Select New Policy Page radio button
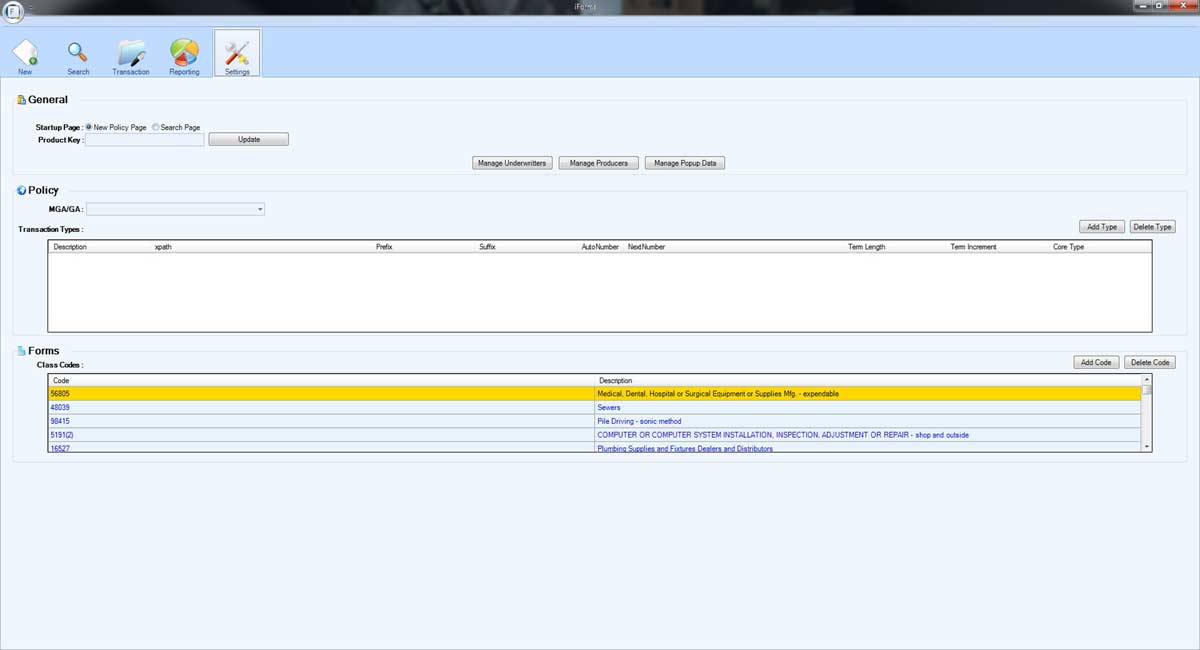This screenshot has height=650, width=1200. (89, 127)
